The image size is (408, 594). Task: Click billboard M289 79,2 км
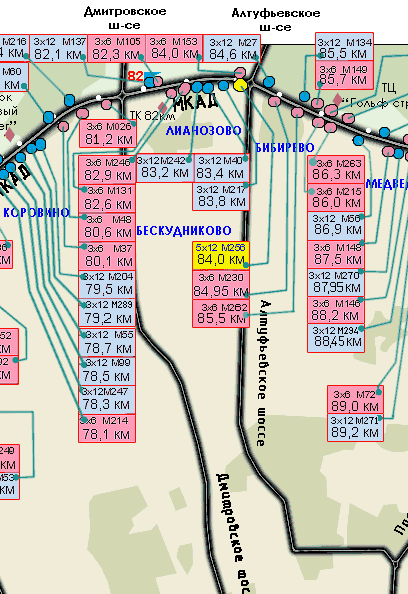pos(107,313)
